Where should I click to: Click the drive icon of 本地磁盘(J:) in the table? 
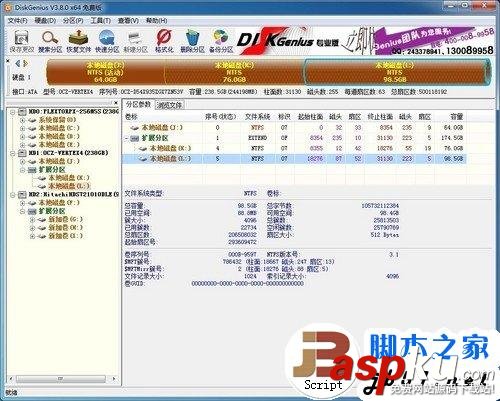pyautogui.click(x=135, y=127)
